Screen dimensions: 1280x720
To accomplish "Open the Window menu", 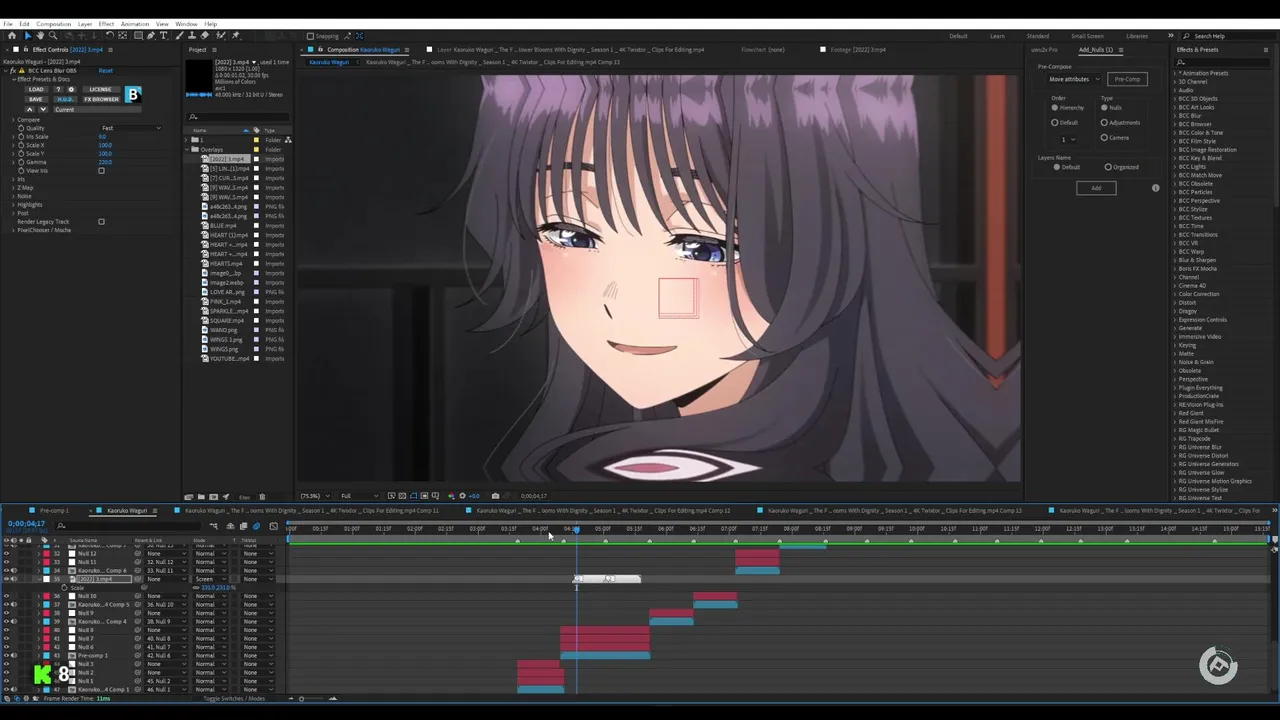I will pos(186,24).
